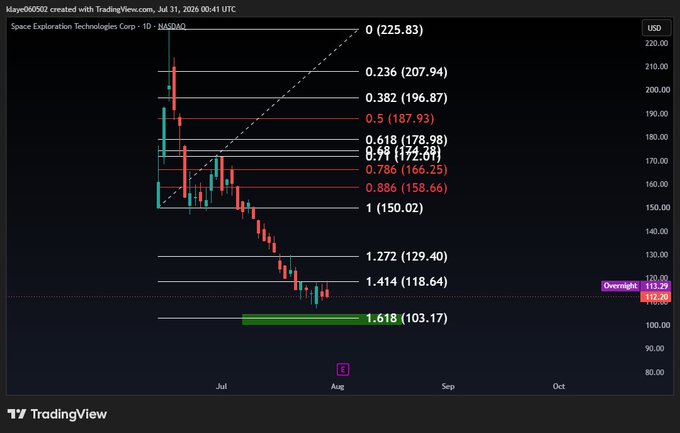Click the USD currency button
Viewport: 680px width, 433px height.
(x=655, y=28)
